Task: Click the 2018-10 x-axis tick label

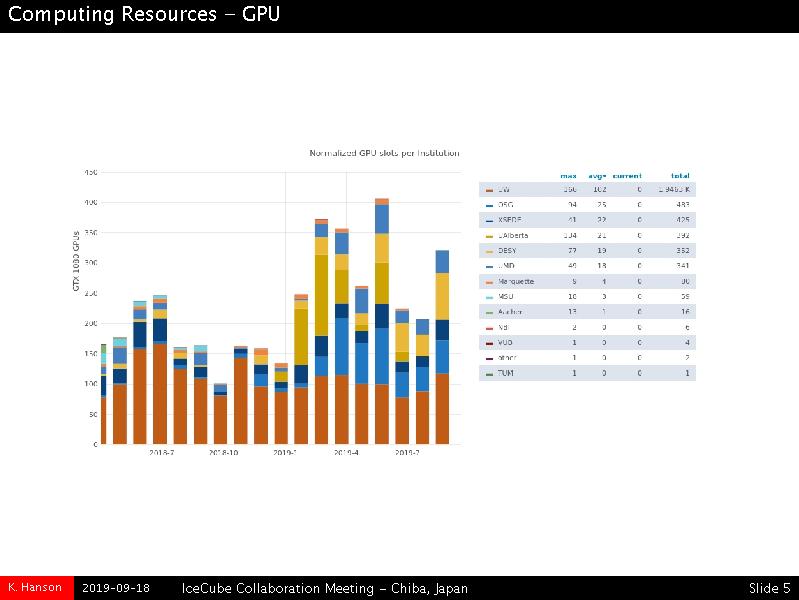Action: click(x=223, y=453)
